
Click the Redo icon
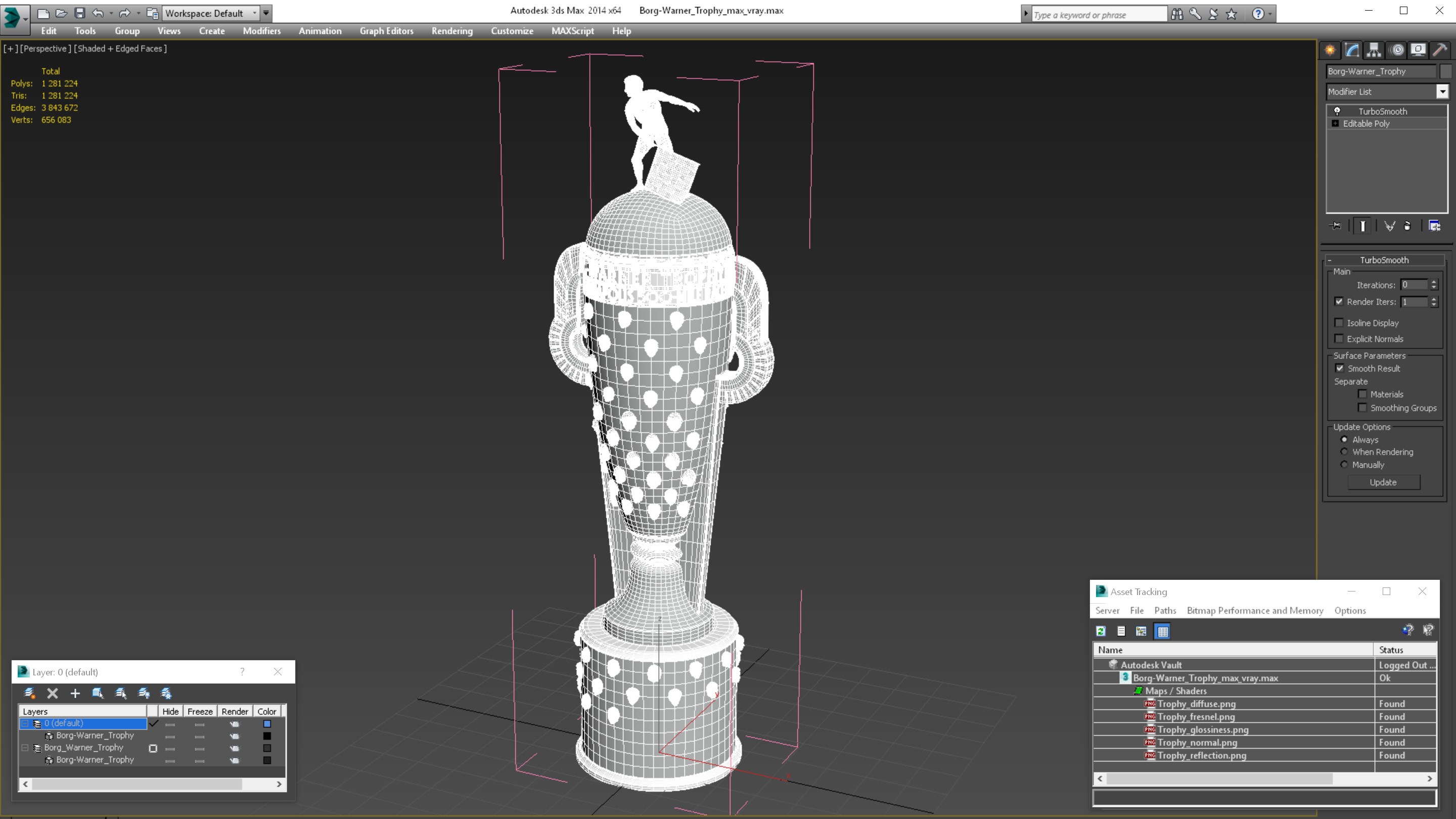(125, 13)
